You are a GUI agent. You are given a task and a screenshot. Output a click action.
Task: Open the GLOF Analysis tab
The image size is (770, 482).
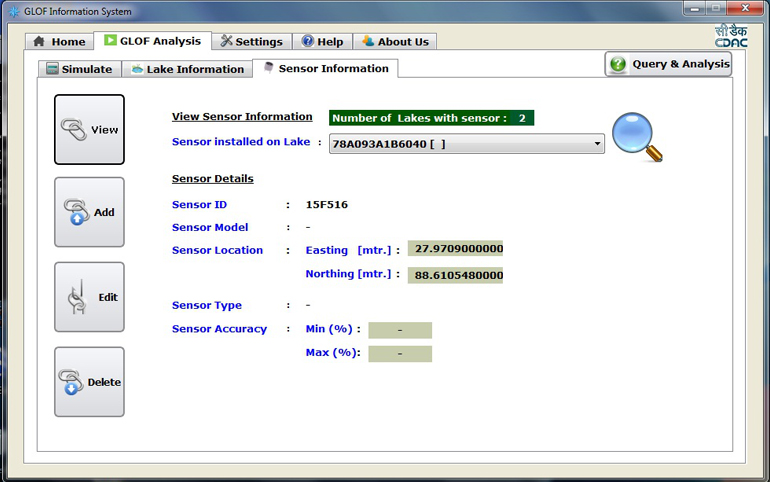[x=151, y=41]
